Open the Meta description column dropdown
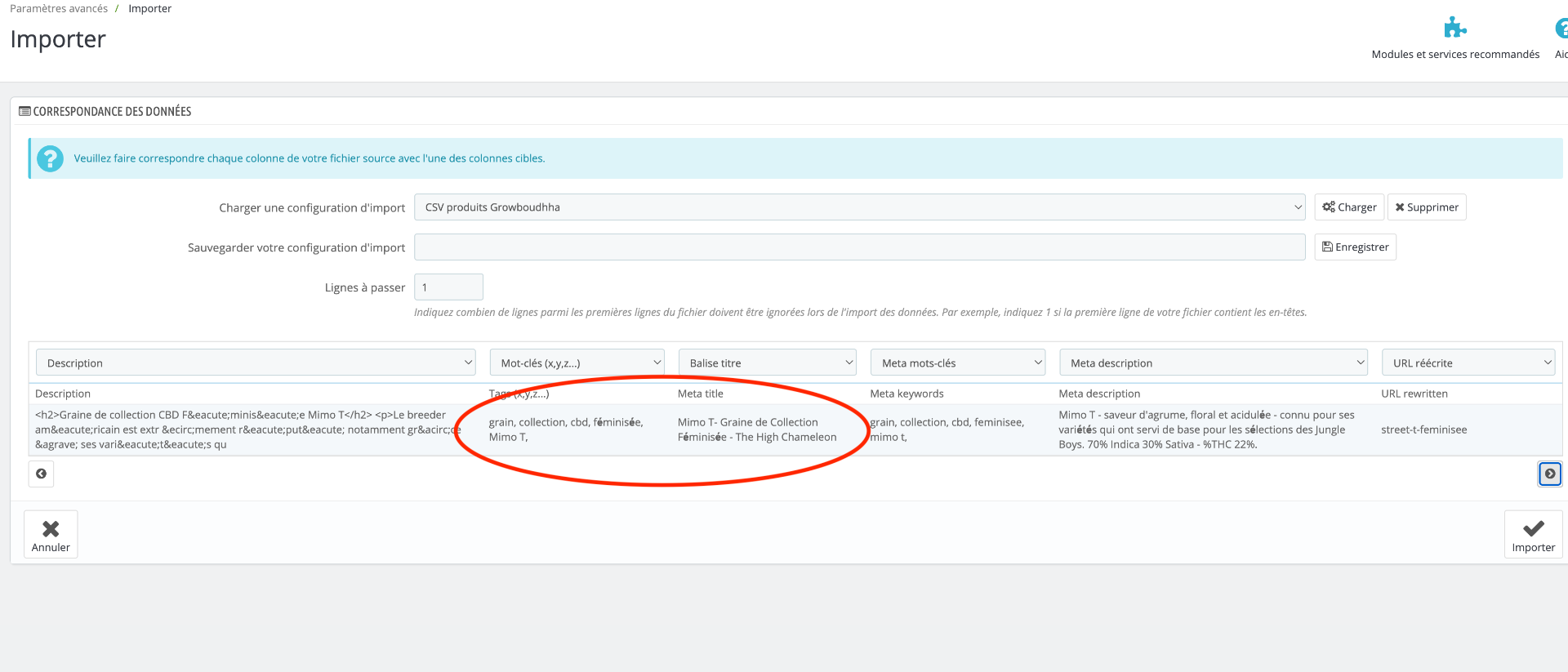 [1214, 363]
